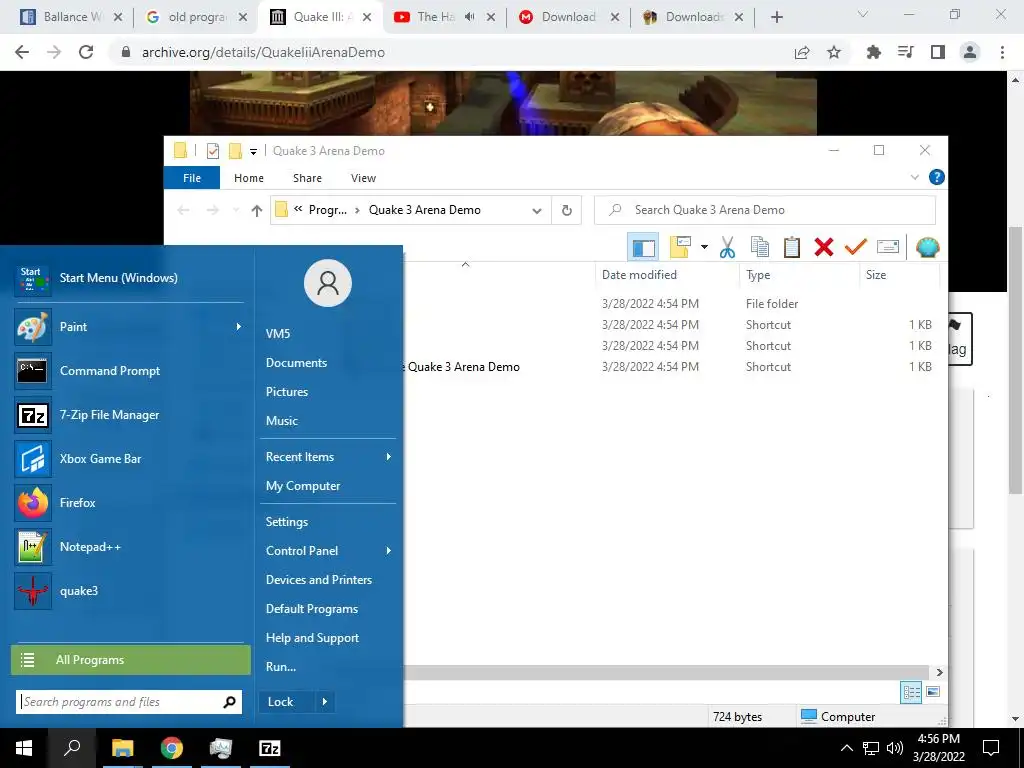1024x768 pixels.
Task: Click the red X Delete icon
Action: click(x=824, y=248)
